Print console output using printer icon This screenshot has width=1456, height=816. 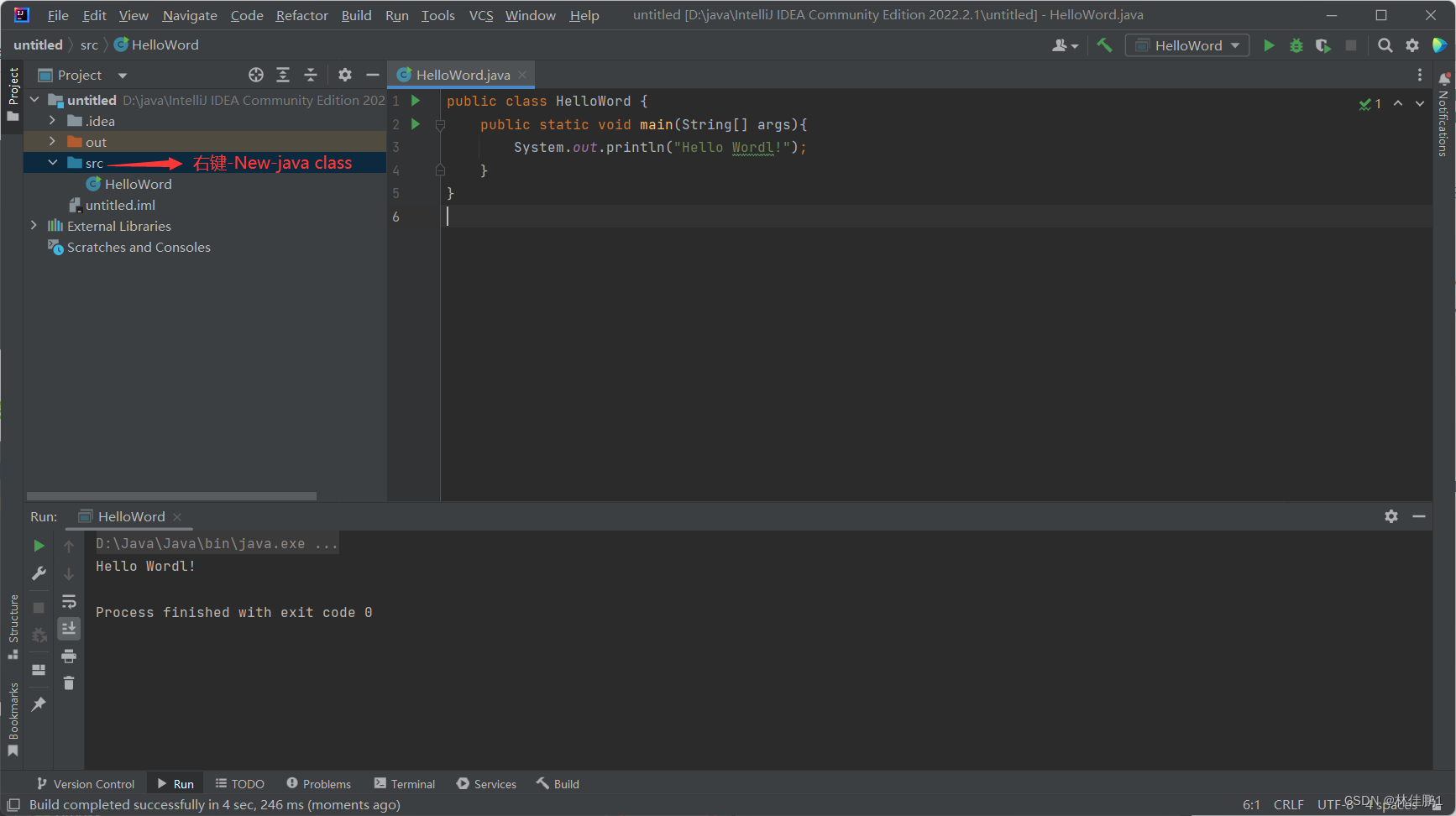[x=69, y=657]
